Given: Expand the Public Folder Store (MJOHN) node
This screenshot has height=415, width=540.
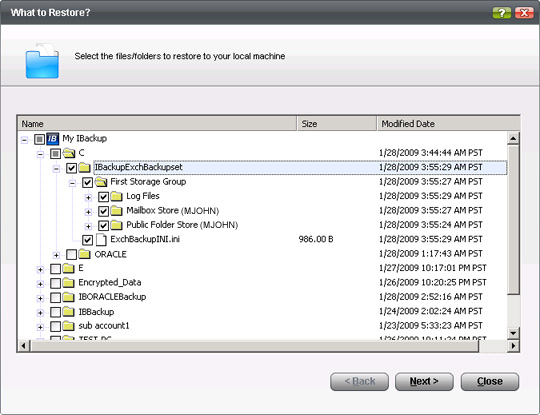Looking at the screenshot, I should tap(88, 226).
